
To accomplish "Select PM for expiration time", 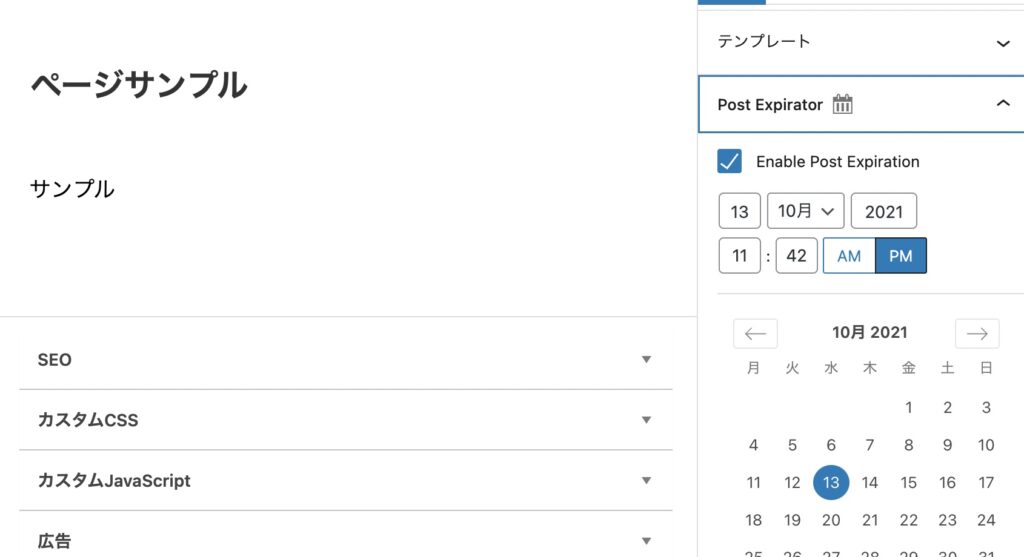I will click(x=900, y=256).
